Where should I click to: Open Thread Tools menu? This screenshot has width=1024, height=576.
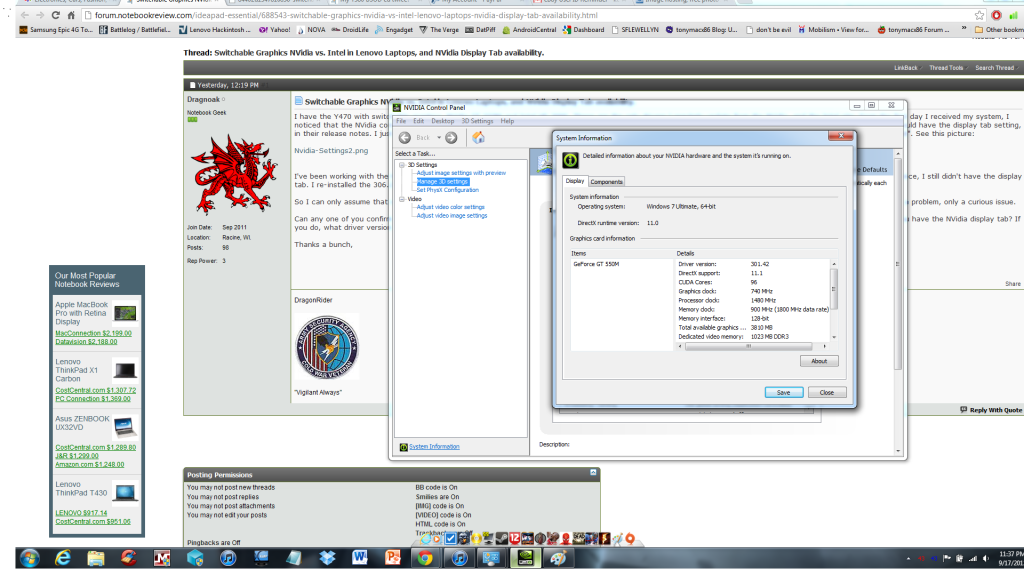pyautogui.click(x=947, y=68)
